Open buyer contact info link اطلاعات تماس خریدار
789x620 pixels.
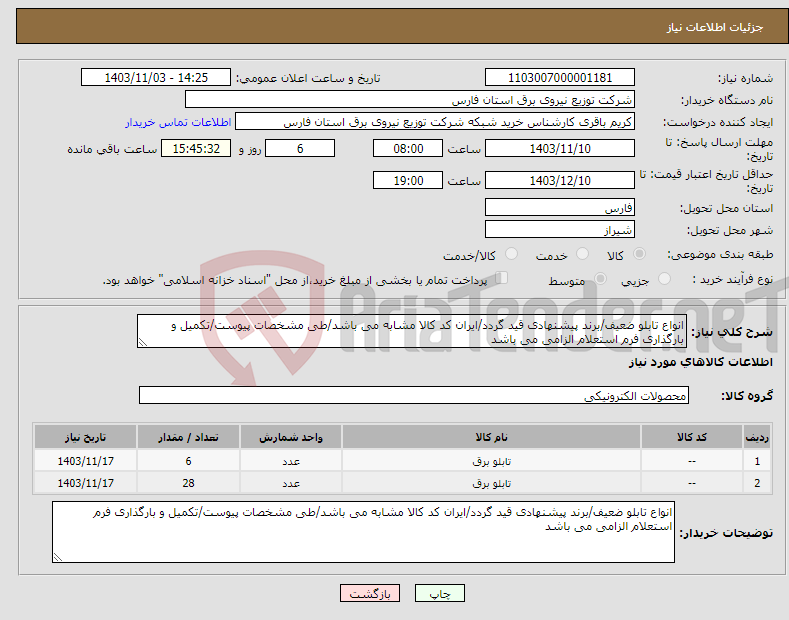point(178,122)
